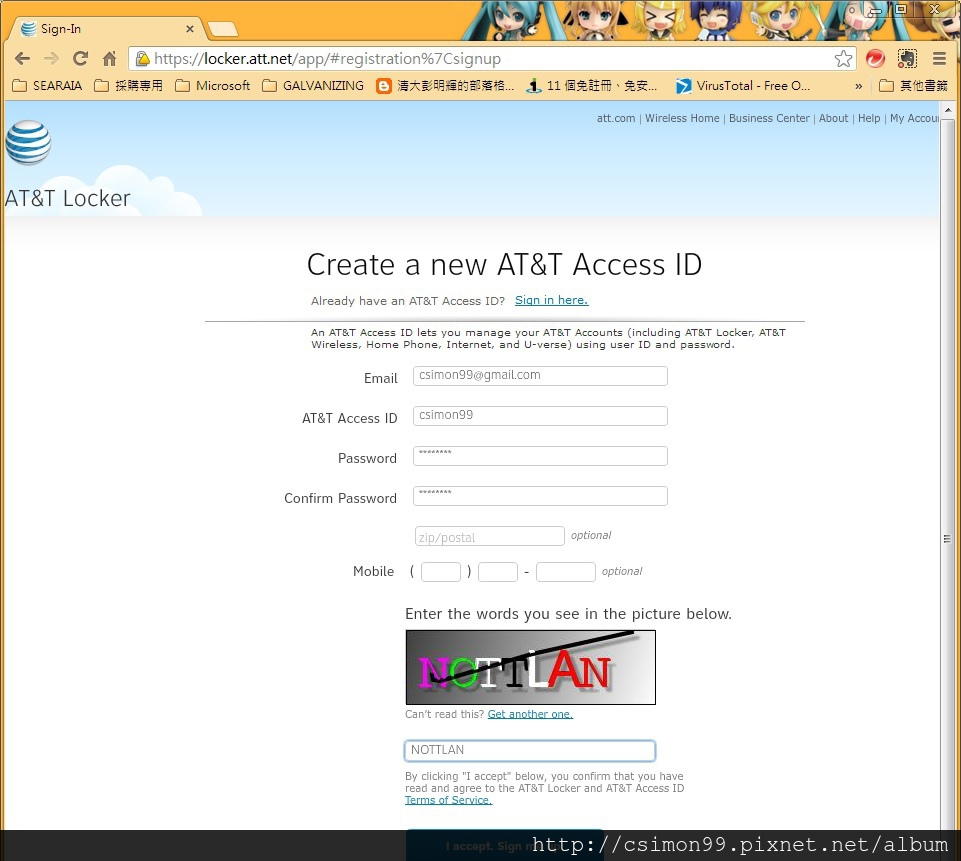Click the browser back arrow
The width and height of the screenshot is (961, 861).
[22, 59]
